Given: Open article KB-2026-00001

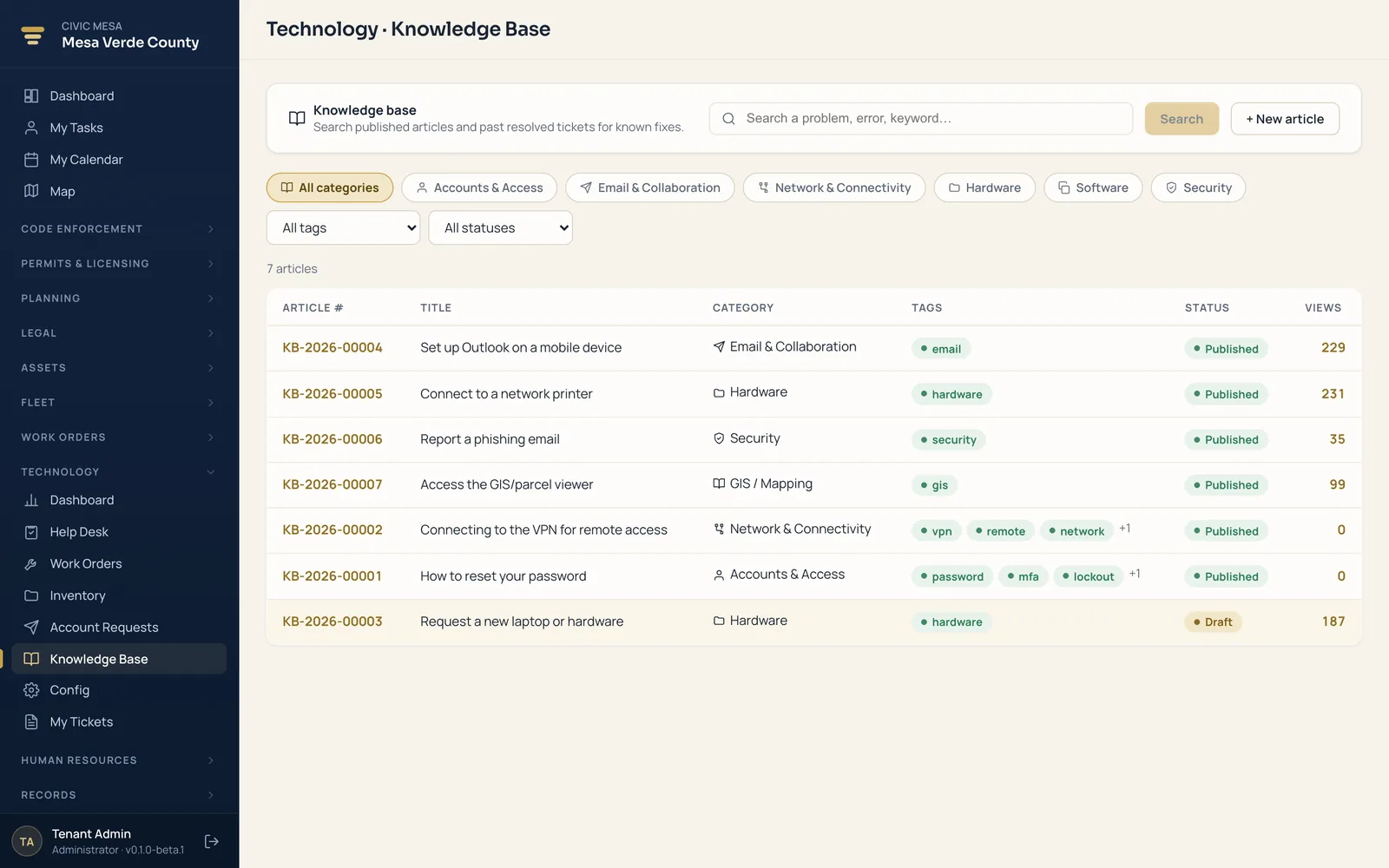Looking at the screenshot, I should click(332, 576).
